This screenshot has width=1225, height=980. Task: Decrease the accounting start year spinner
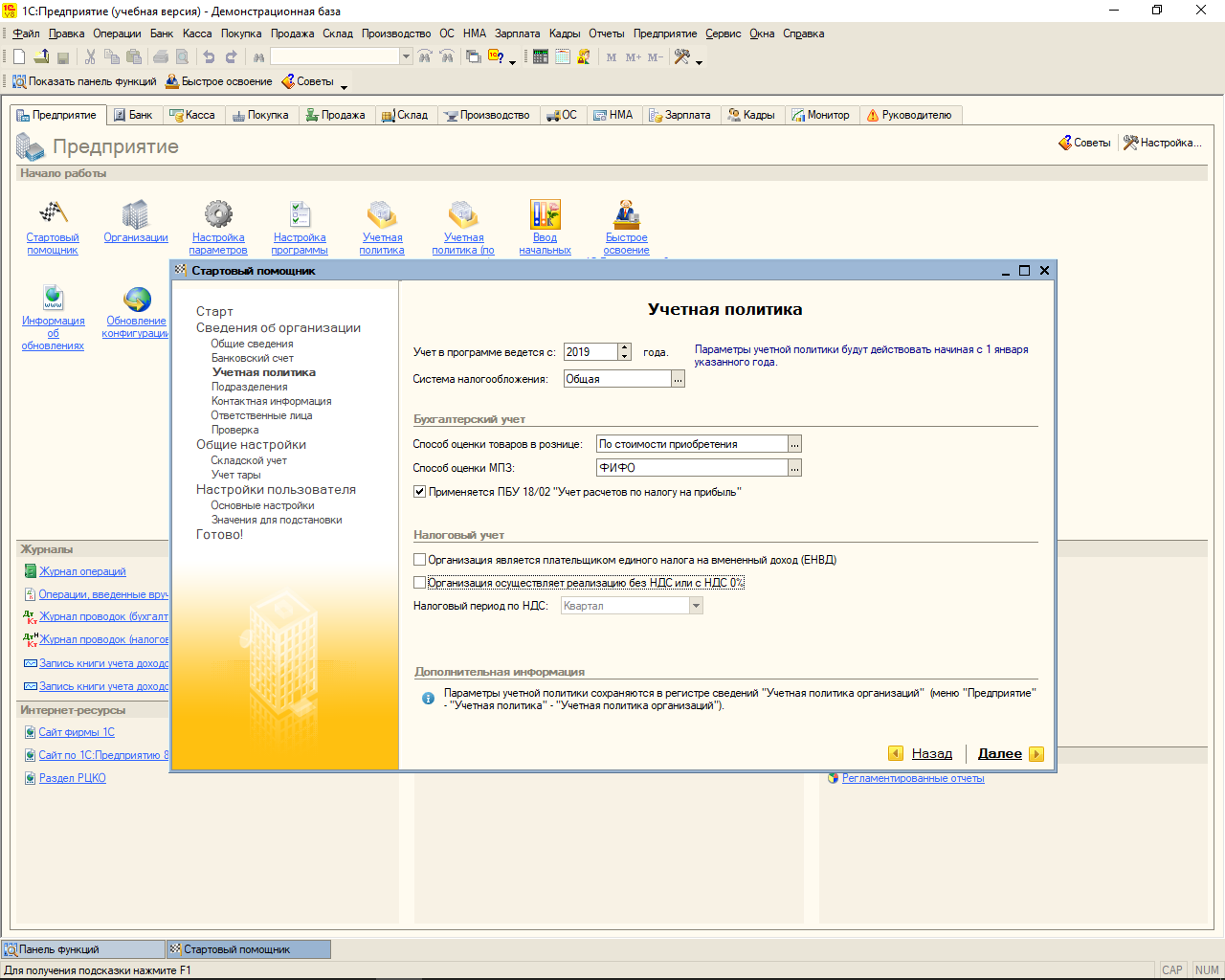pyautogui.click(x=625, y=356)
